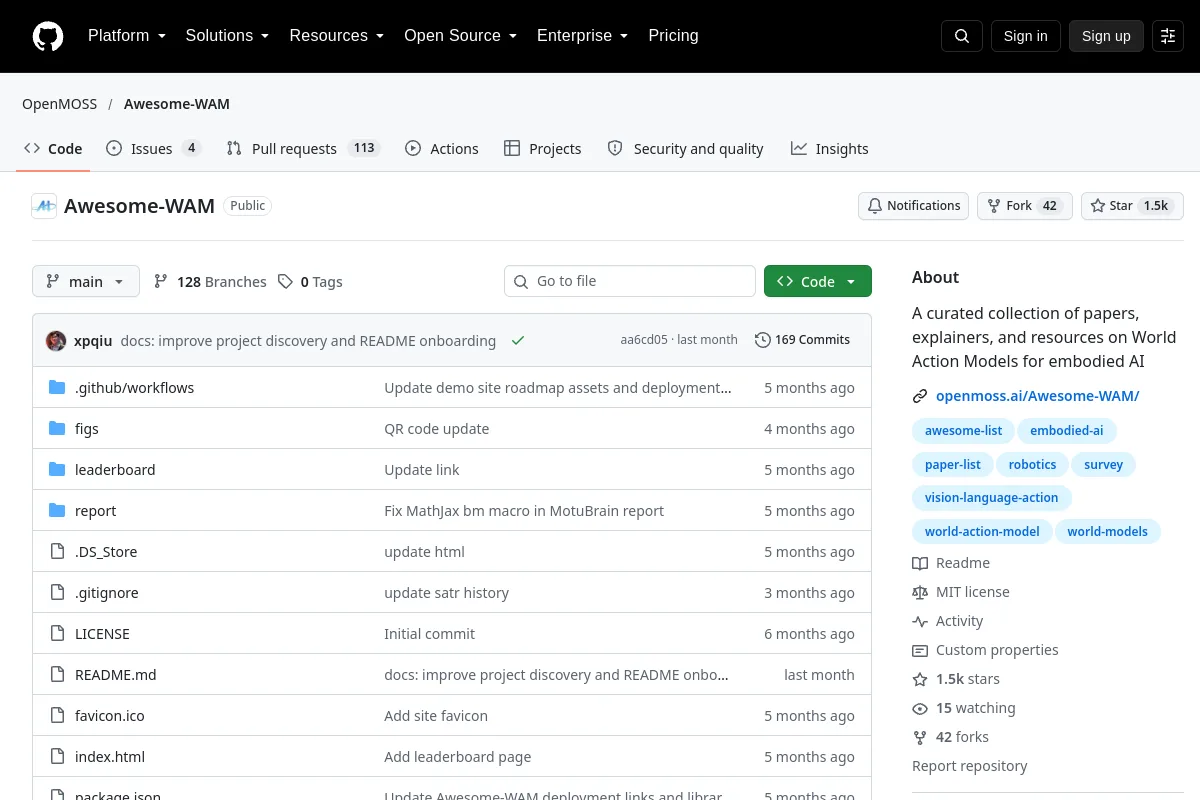This screenshot has height=800, width=1200.
Task: Click the eye icon beside 15 watching
Action: pyautogui.click(x=920, y=708)
